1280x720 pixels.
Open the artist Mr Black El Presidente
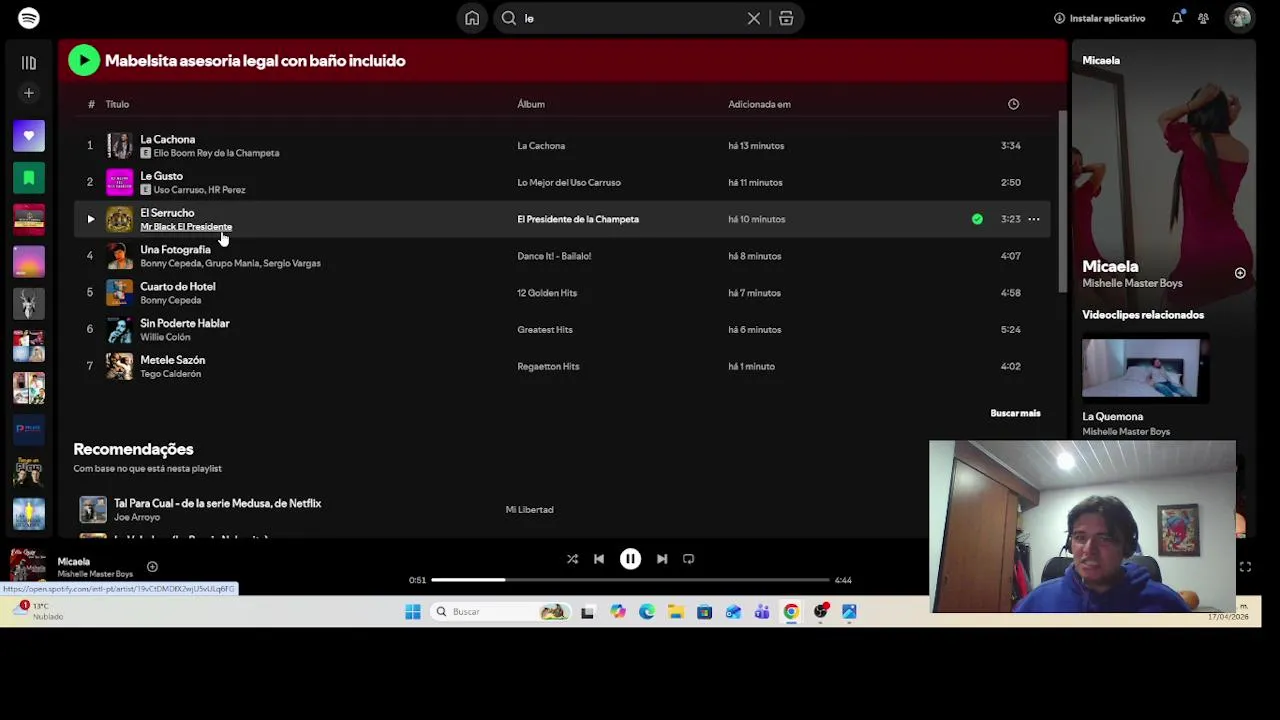[186, 227]
